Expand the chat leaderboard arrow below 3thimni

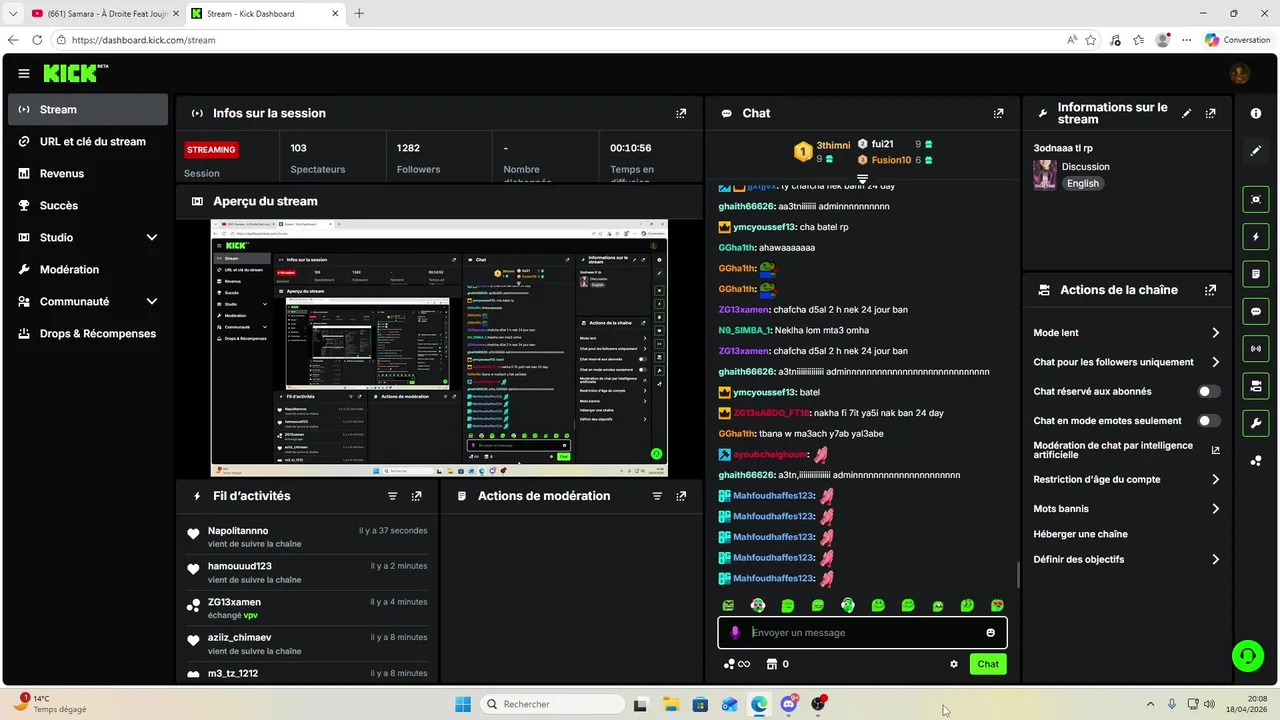pyautogui.click(x=862, y=178)
